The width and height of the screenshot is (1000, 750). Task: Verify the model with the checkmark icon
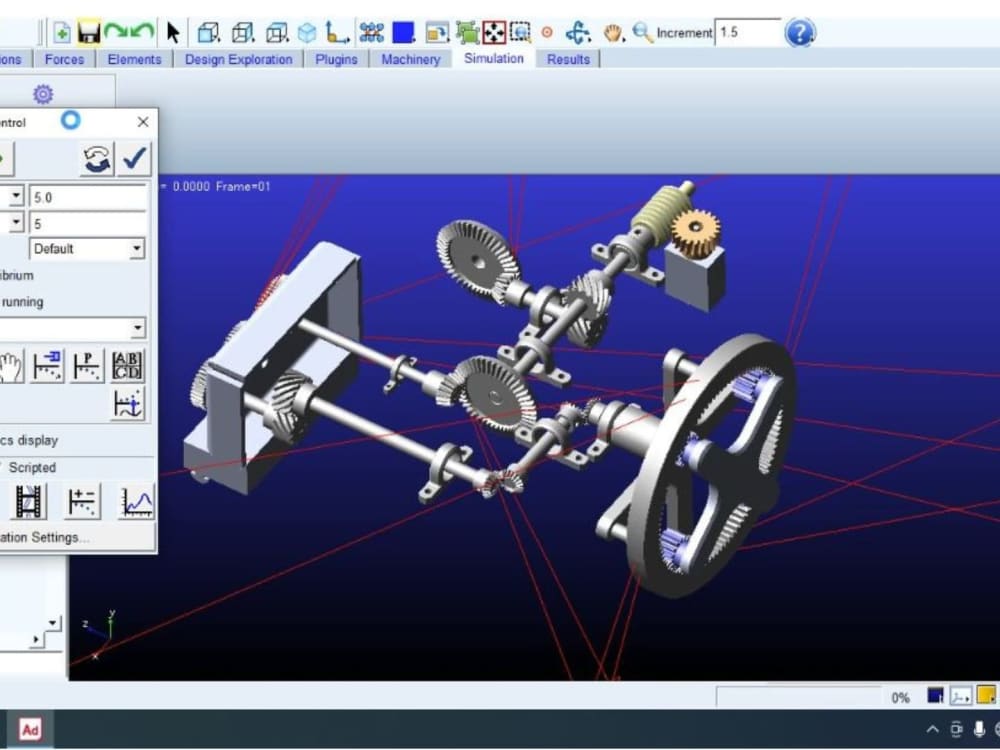point(133,157)
